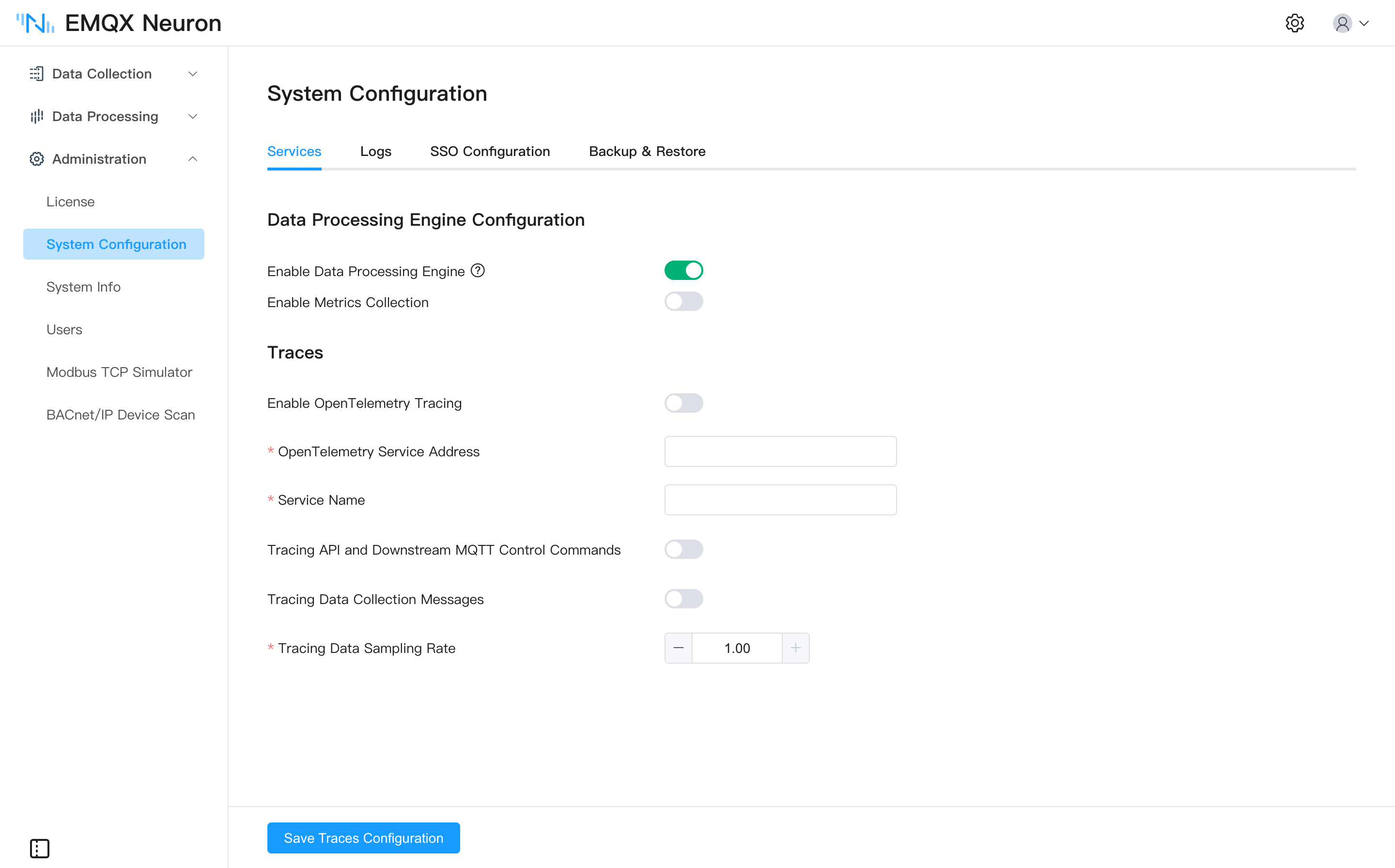
Task: Click the System Configuration page title
Action: pyautogui.click(x=377, y=93)
